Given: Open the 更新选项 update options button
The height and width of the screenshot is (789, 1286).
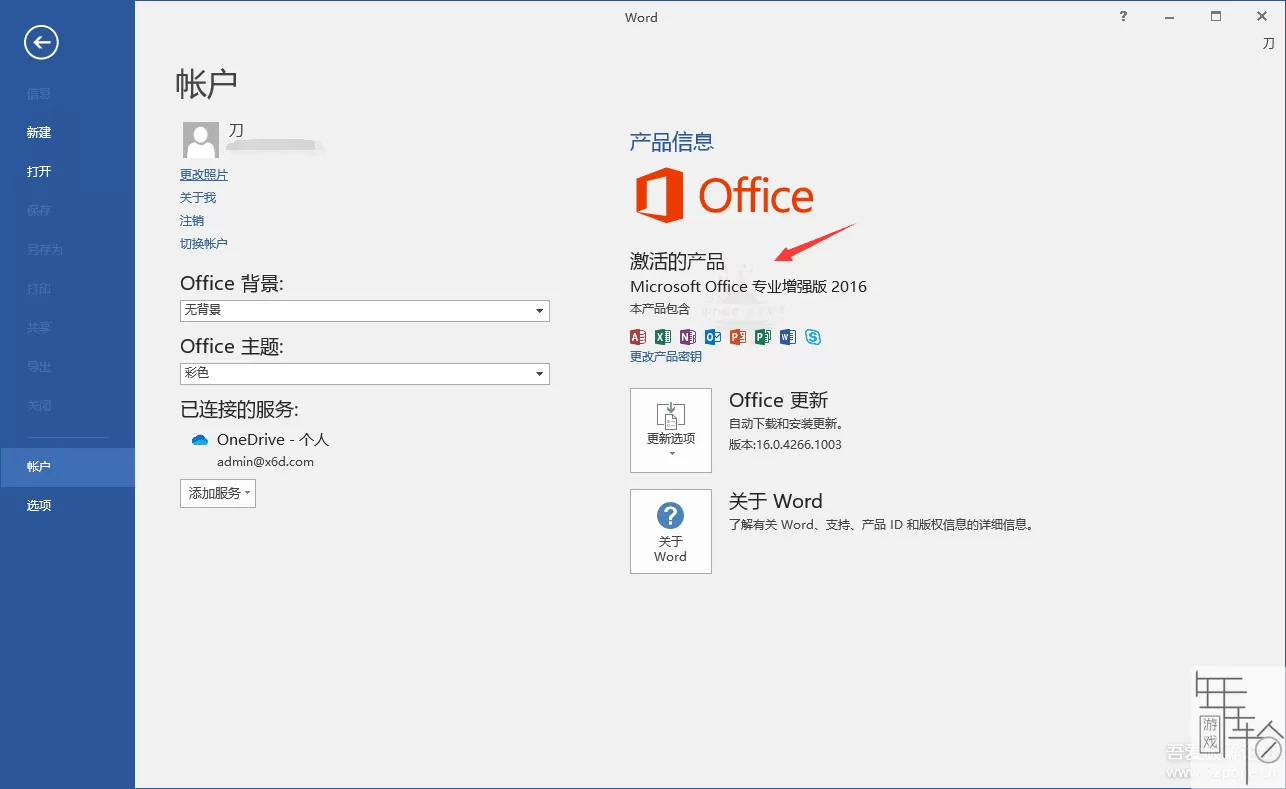Looking at the screenshot, I should click(x=671, y=430).
